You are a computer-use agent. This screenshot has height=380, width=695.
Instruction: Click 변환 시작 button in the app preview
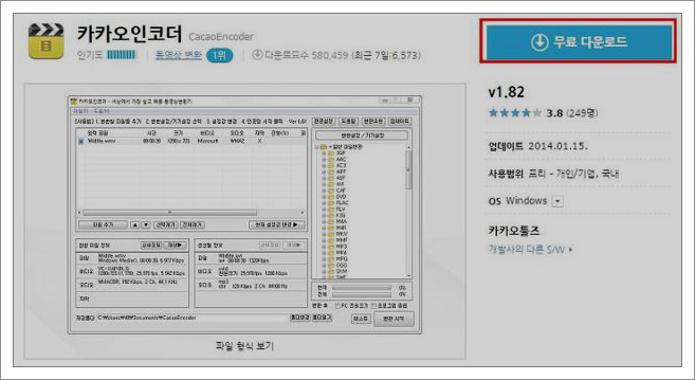point(394,319)
